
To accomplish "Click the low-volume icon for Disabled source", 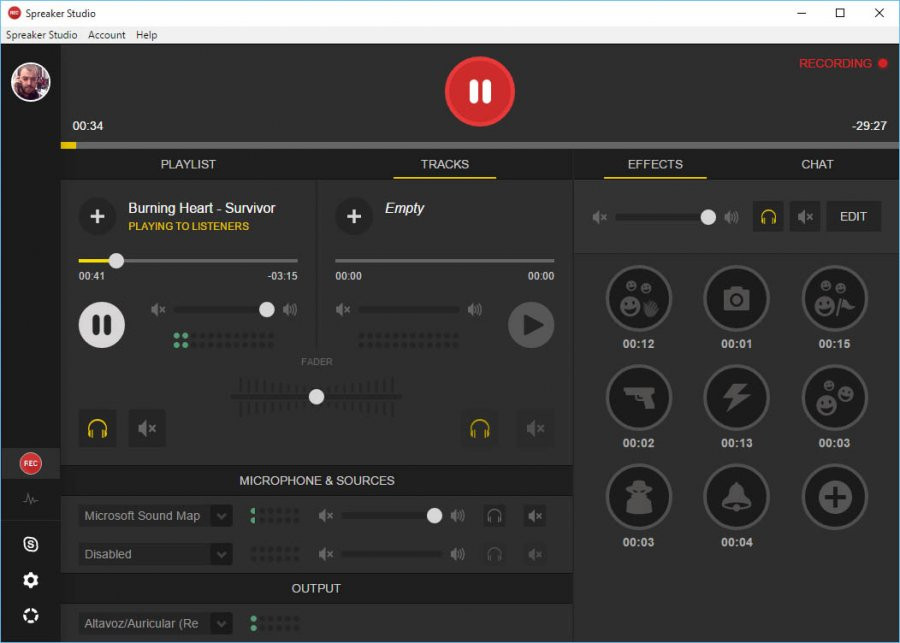I will (x=326, y=555).
